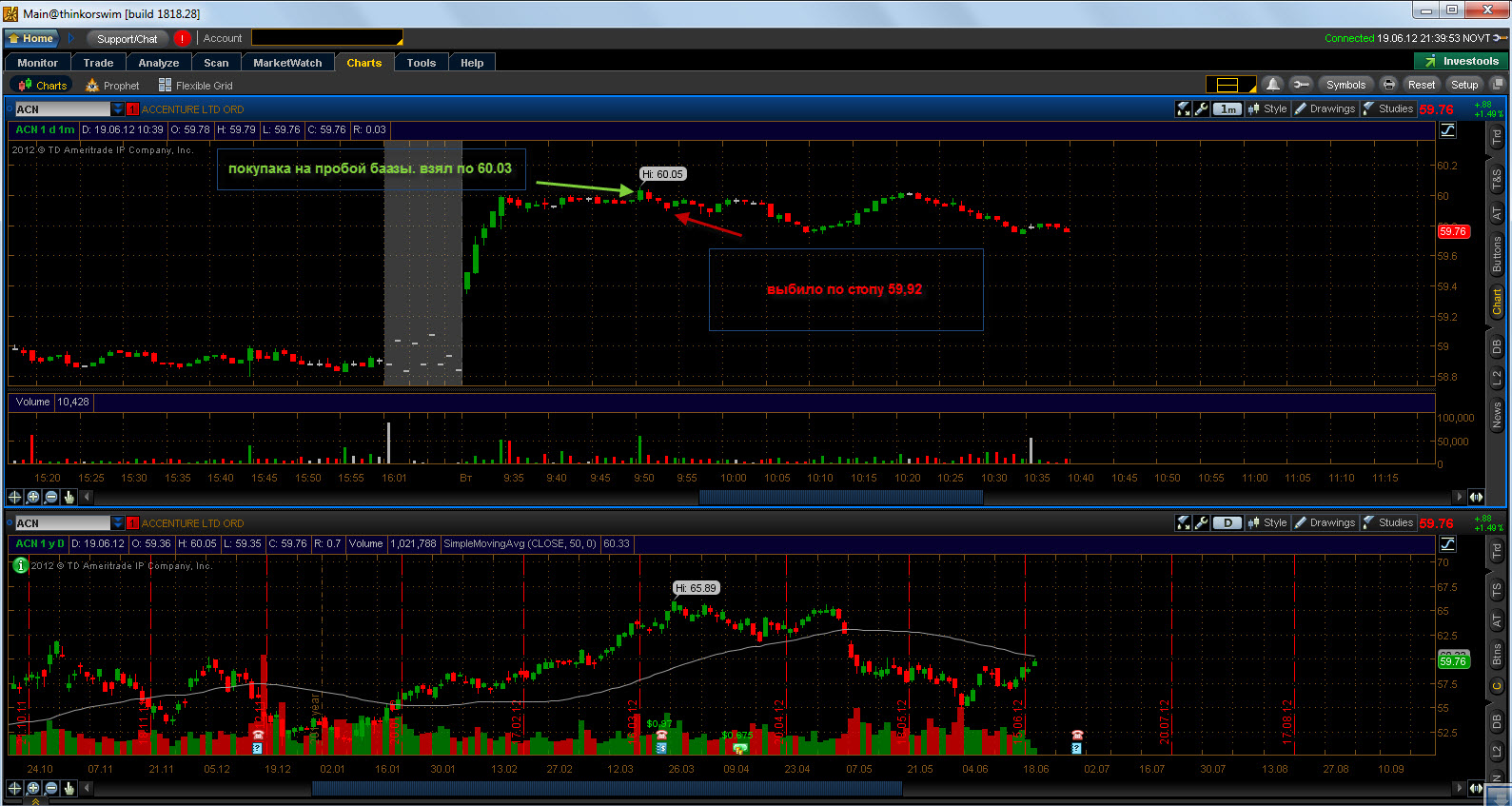
Task: Open the grid layout selector
Action: [1231, 85]
